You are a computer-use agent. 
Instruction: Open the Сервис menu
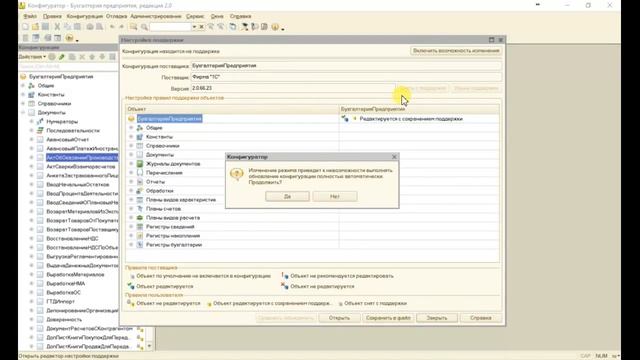[x=195, y=16]
